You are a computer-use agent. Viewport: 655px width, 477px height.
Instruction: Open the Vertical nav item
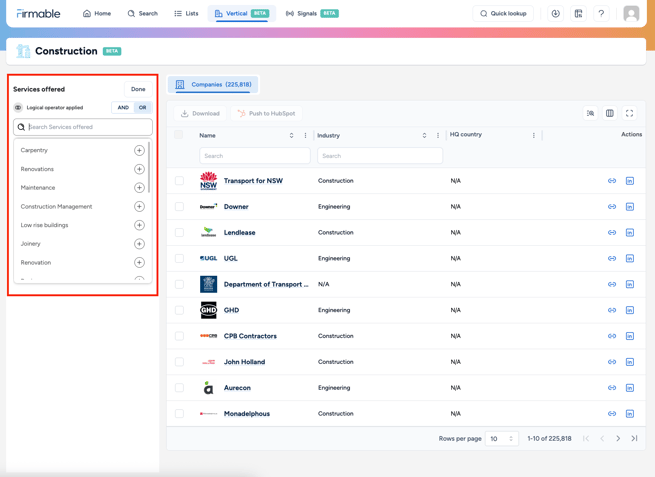[242, 13]
